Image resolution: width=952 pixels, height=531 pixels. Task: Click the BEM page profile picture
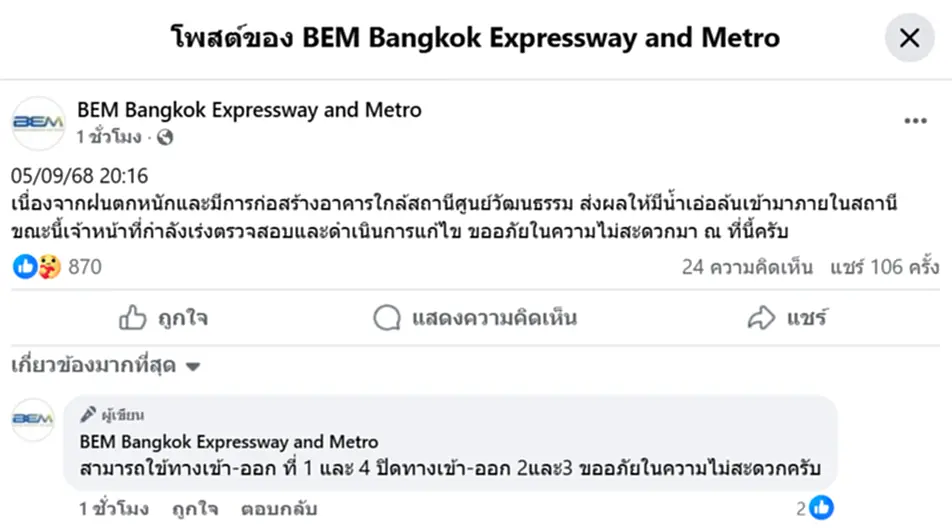point(38,123)
